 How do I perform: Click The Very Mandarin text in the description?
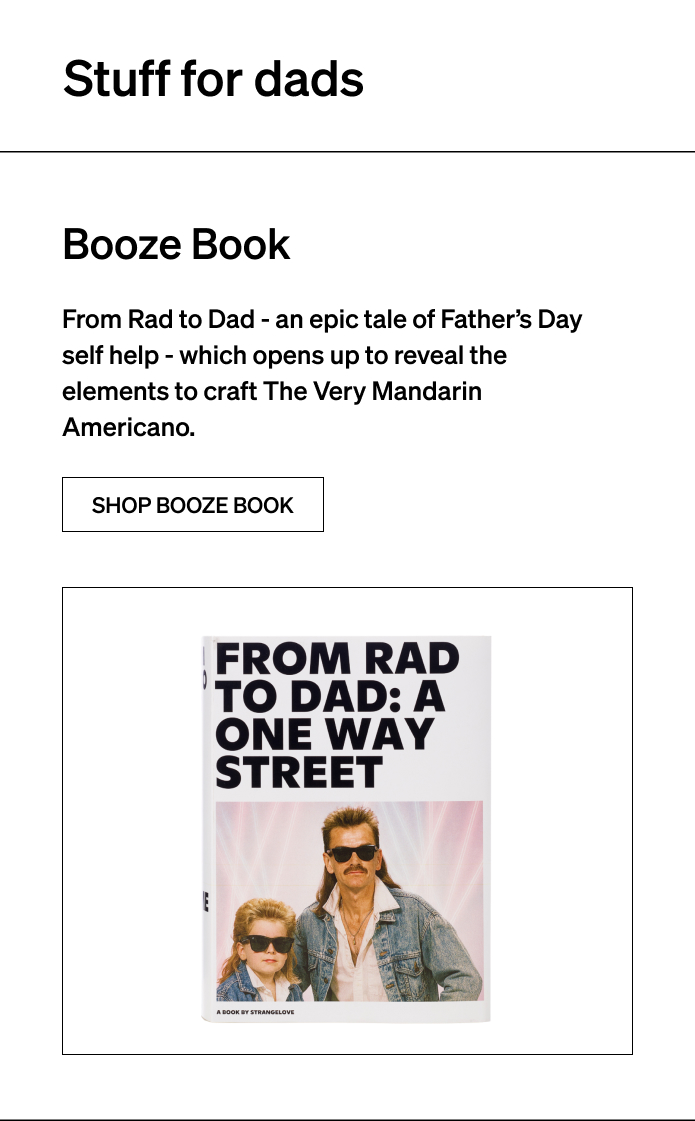click(x=372, y=391)
